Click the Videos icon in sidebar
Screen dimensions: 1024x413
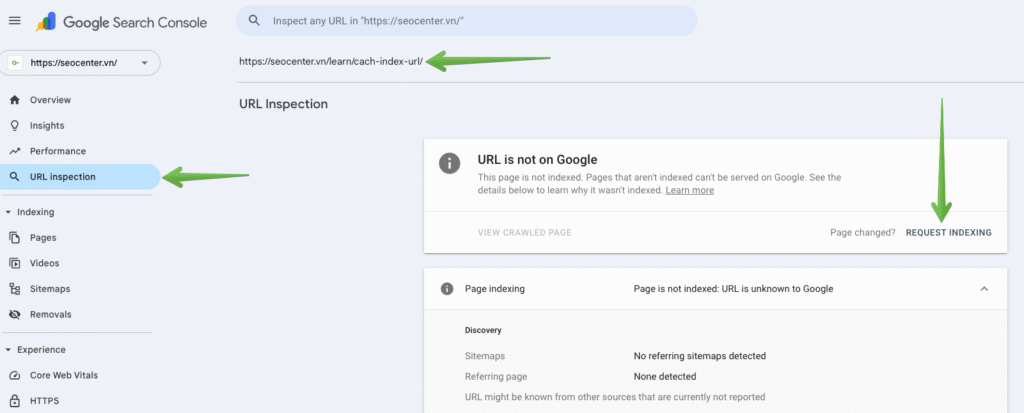tap(14, 263)
